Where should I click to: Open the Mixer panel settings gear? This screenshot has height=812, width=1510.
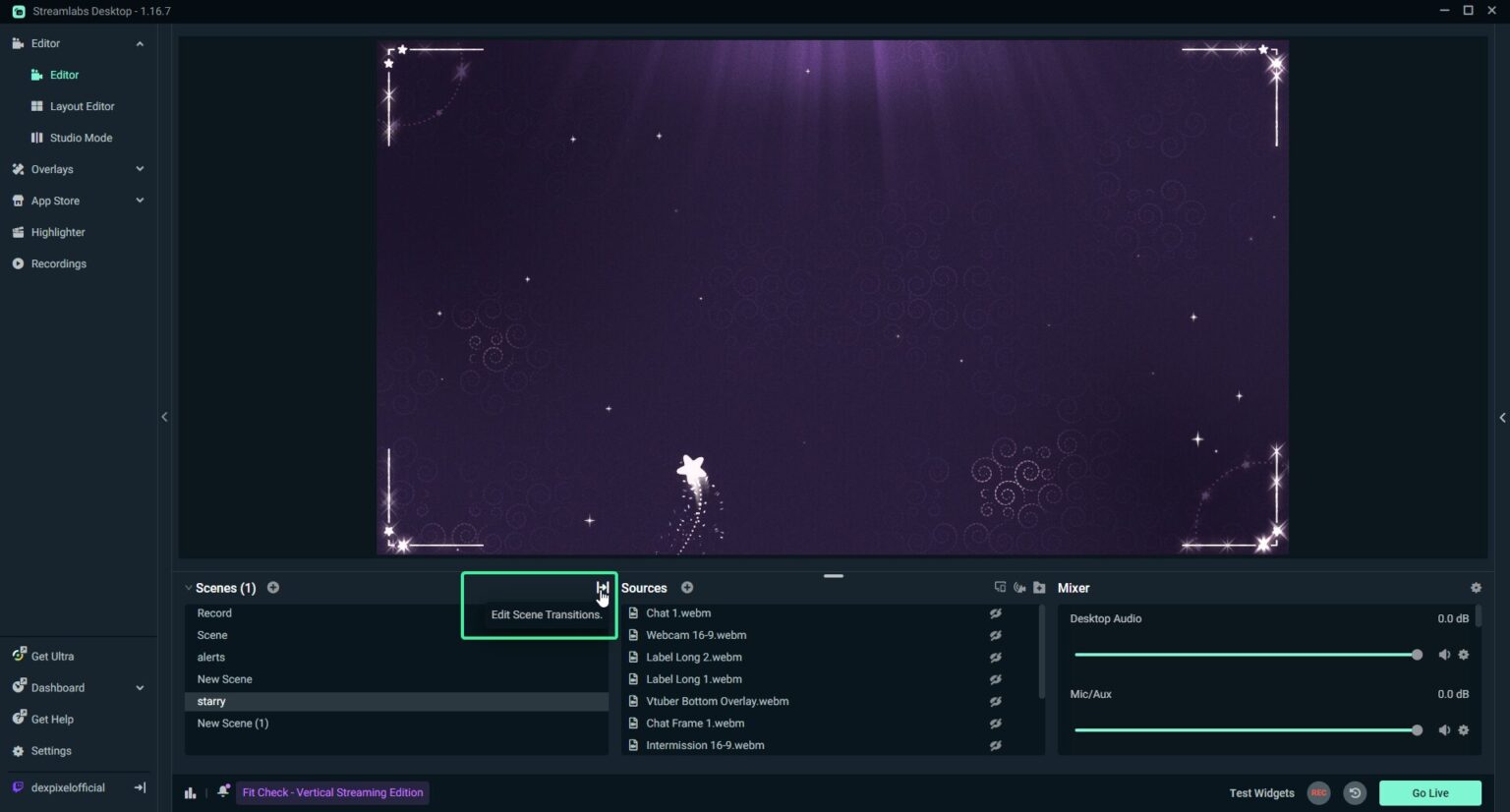(x=1477, y=587)
